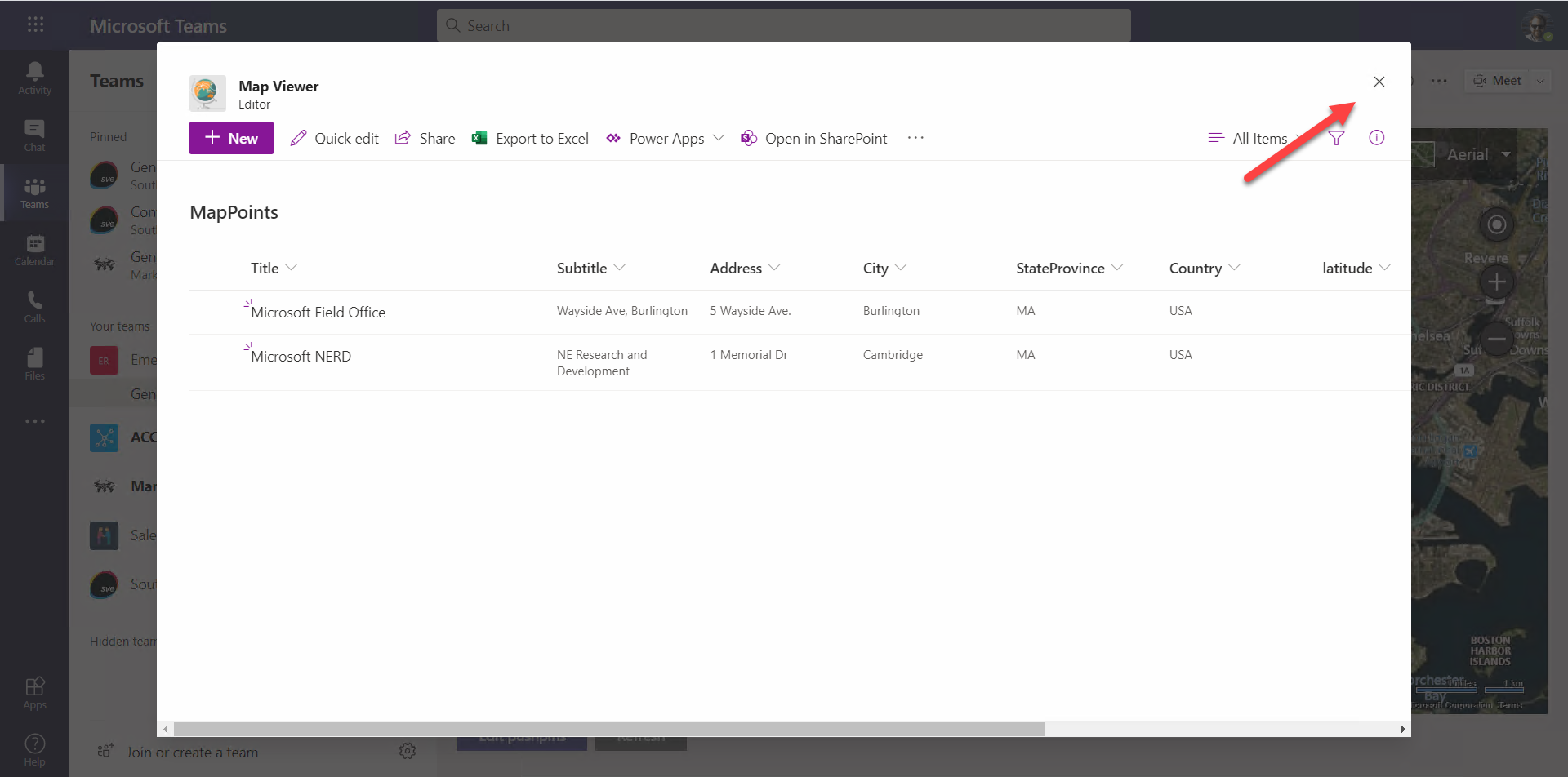Show more apps ellipsis in sidebar

click(34, 421)
